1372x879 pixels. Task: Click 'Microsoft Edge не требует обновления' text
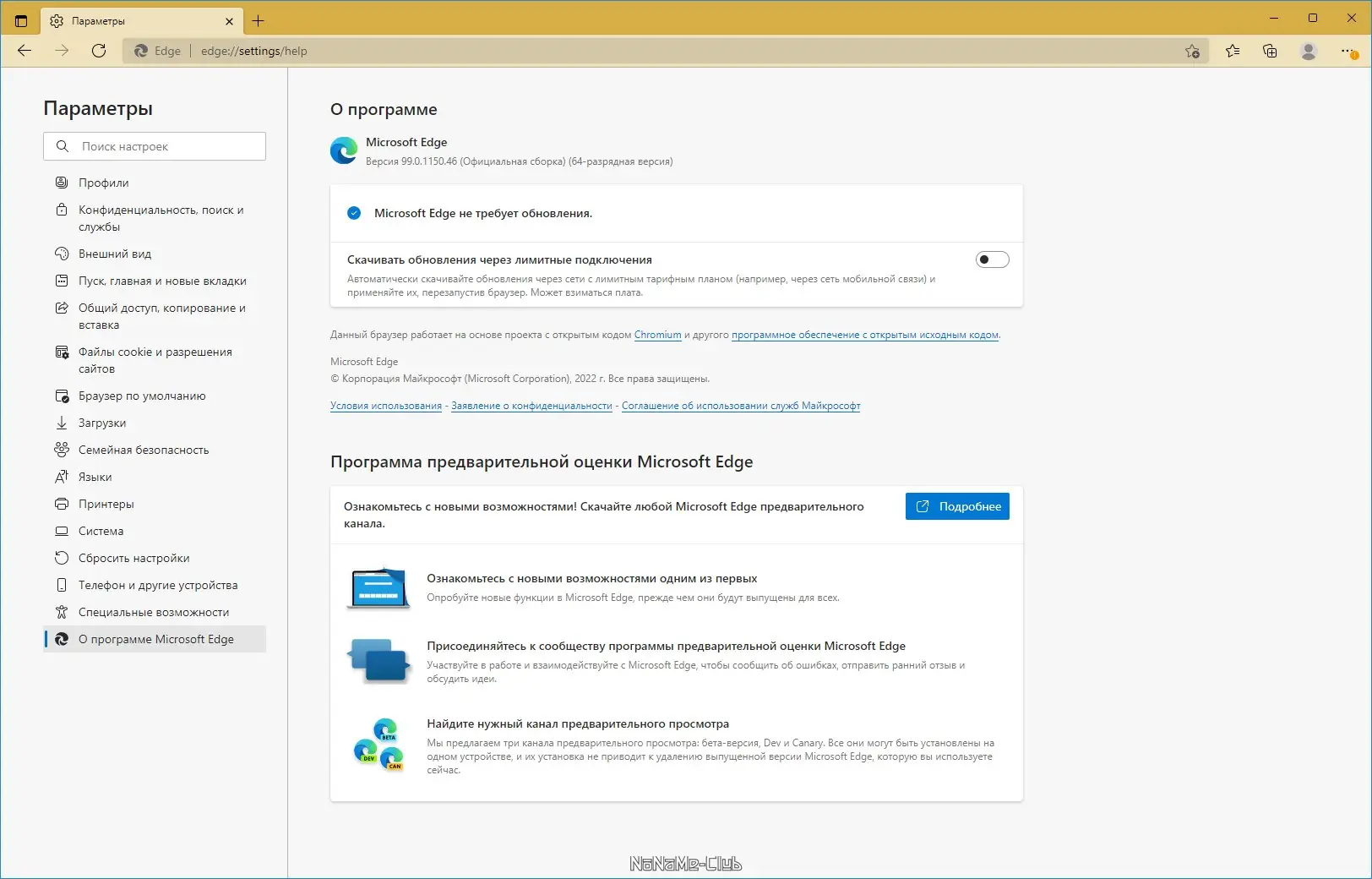pos(483,213)
